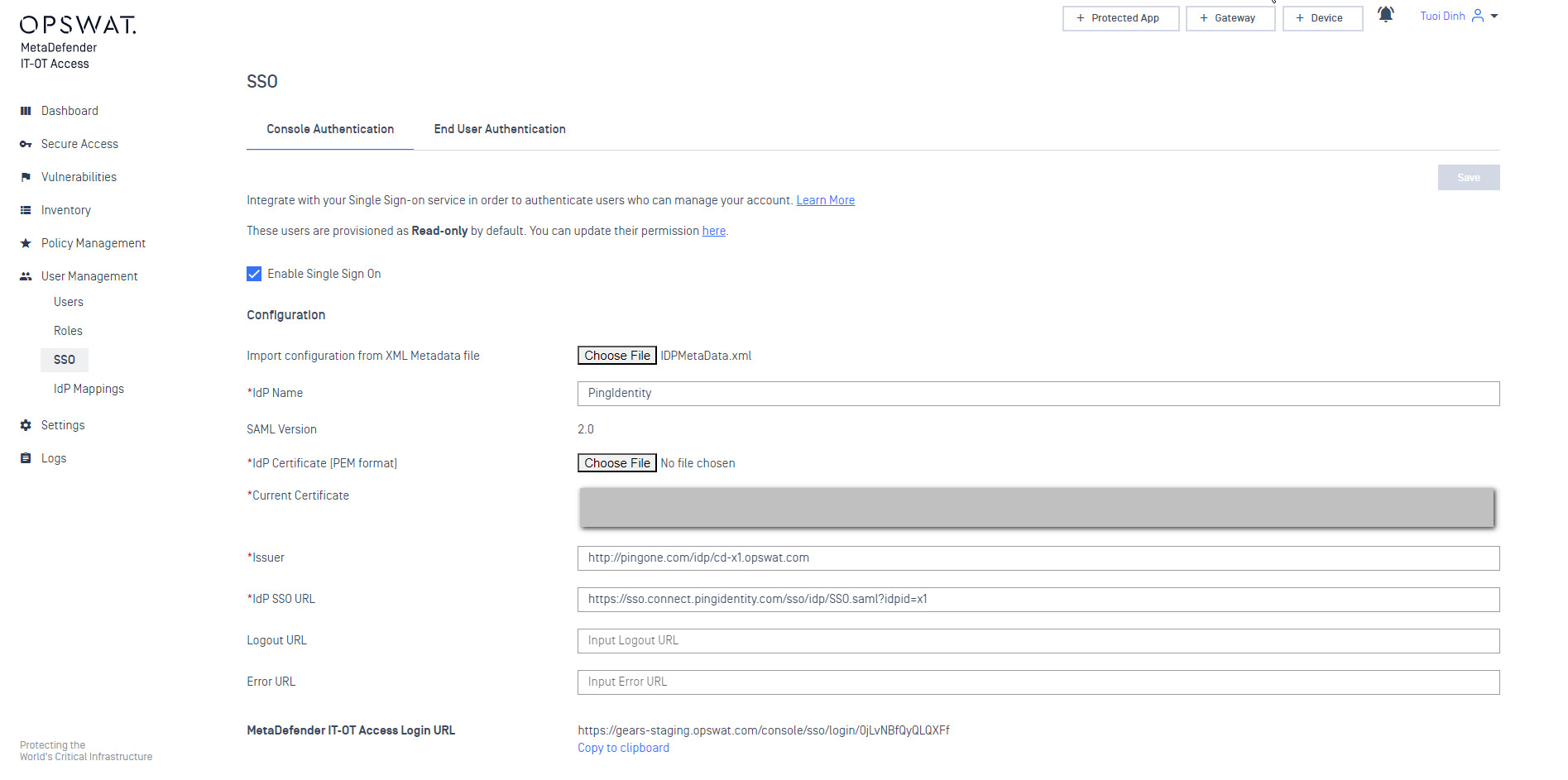
Task: Expand the Tuoi Dinh account dropdown arrow
Action: click(1494, 16)
